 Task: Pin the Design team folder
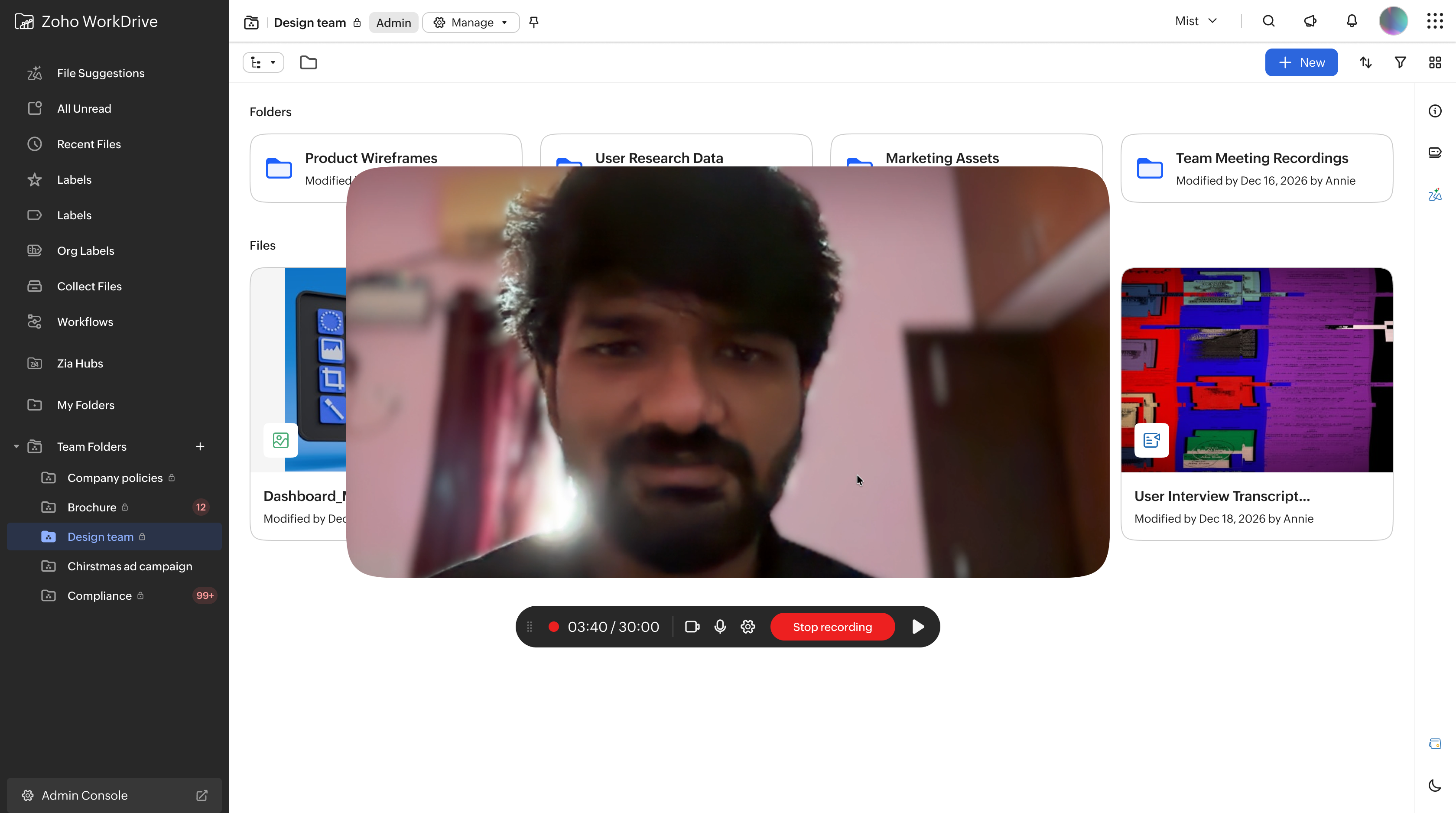(x=533, y=22)
